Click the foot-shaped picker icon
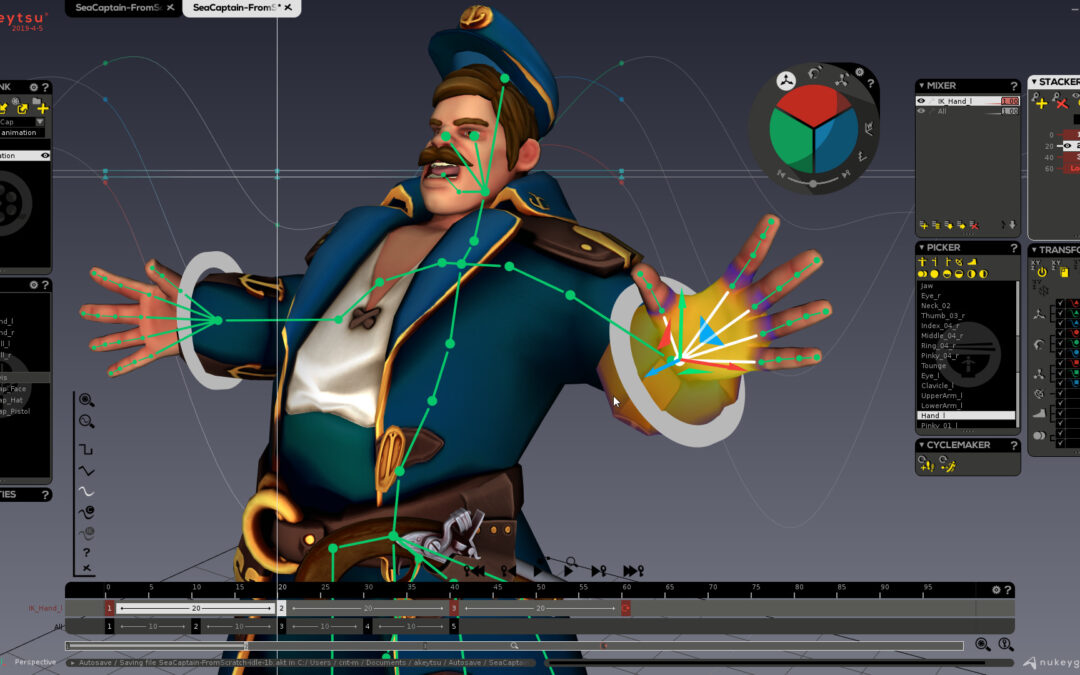 click(x=972, y=262)
